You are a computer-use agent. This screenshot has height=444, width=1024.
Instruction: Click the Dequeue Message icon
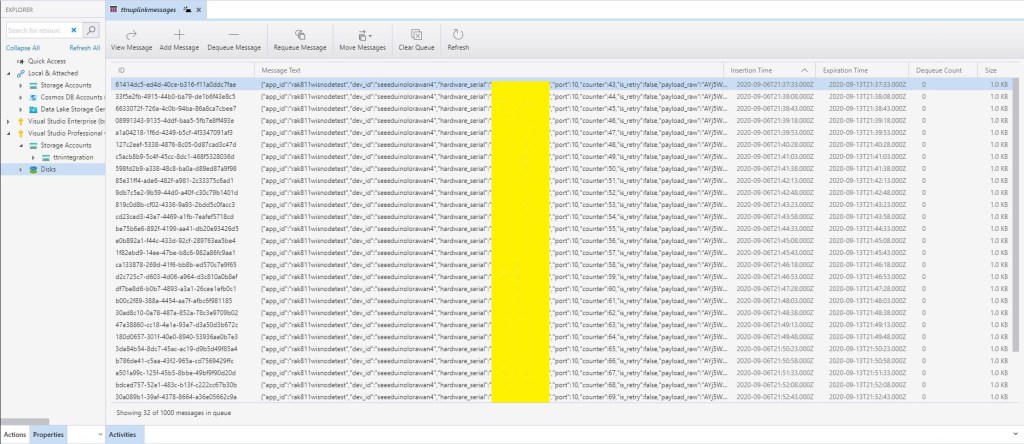tap(234, 33)
